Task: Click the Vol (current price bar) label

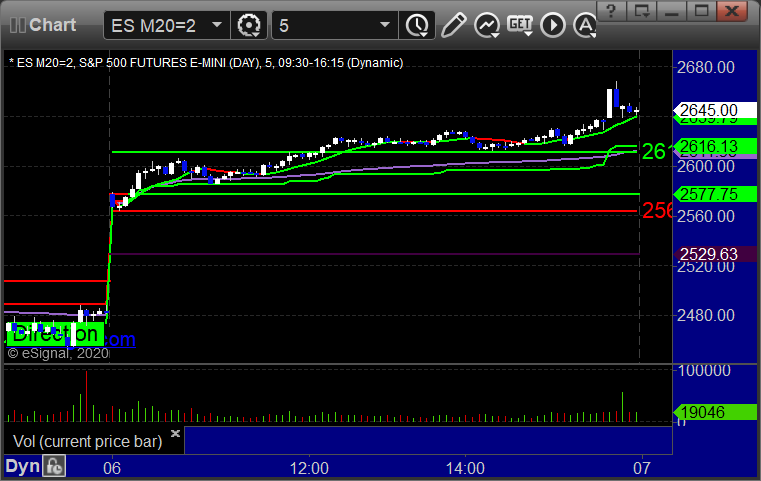Action: 87,441
